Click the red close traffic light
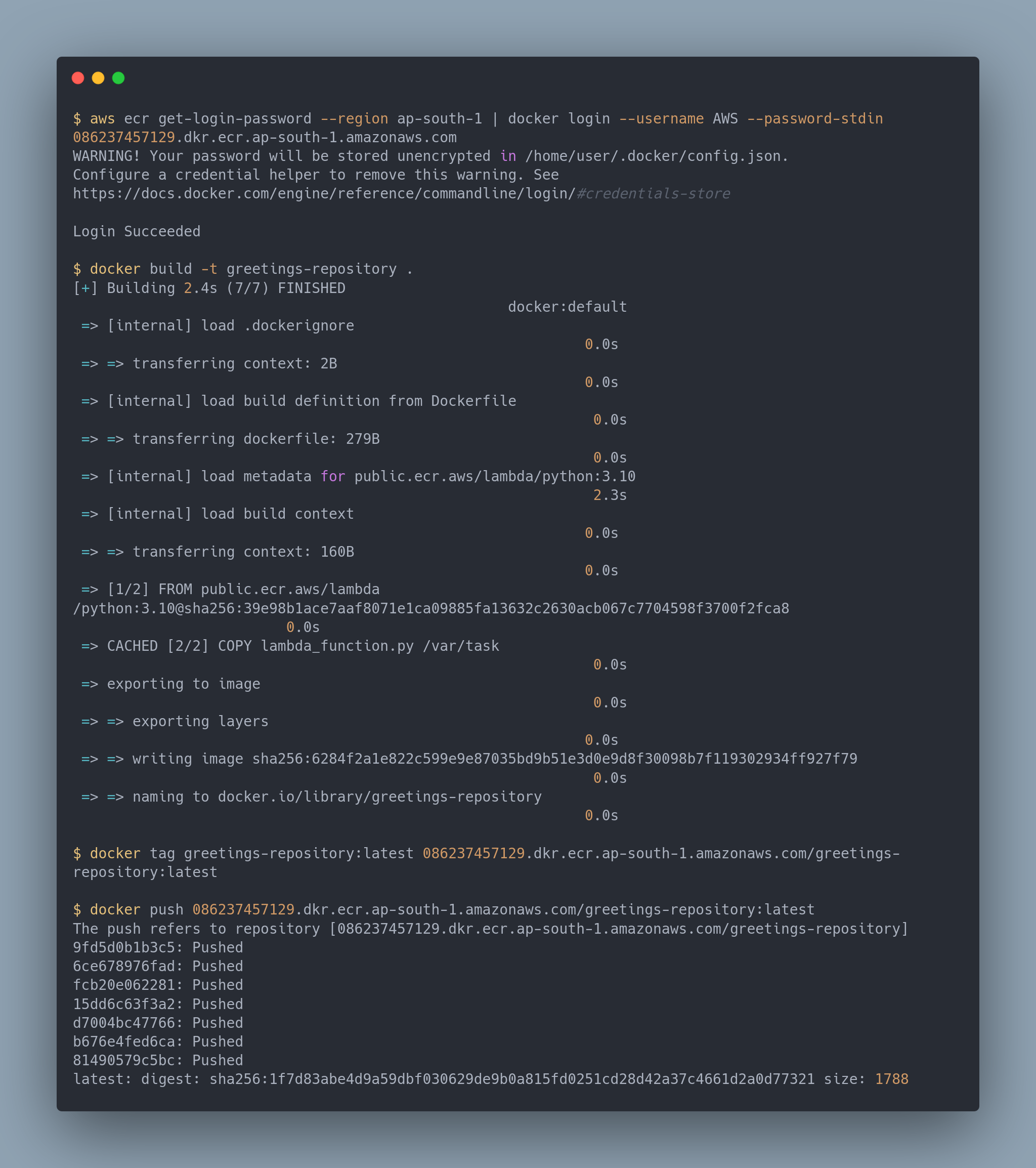Viewport: 1036px width, 1168px height. pos(78,78)
